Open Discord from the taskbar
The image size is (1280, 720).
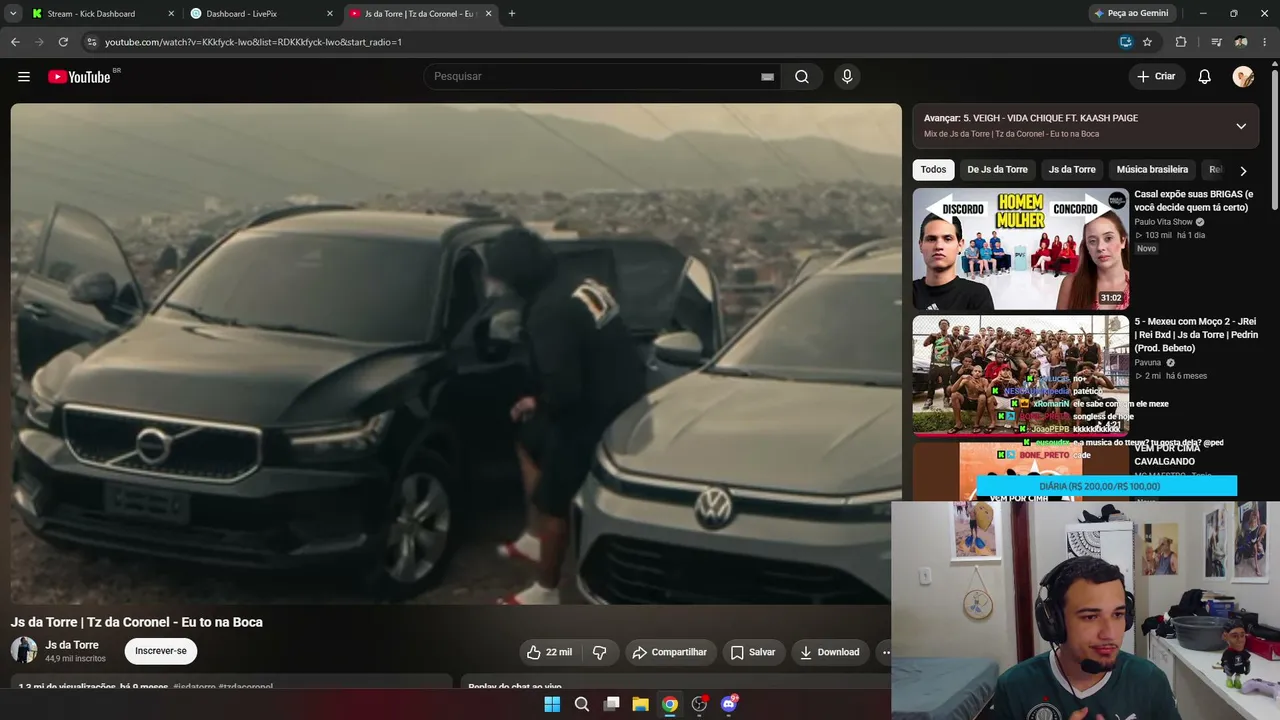729,704
